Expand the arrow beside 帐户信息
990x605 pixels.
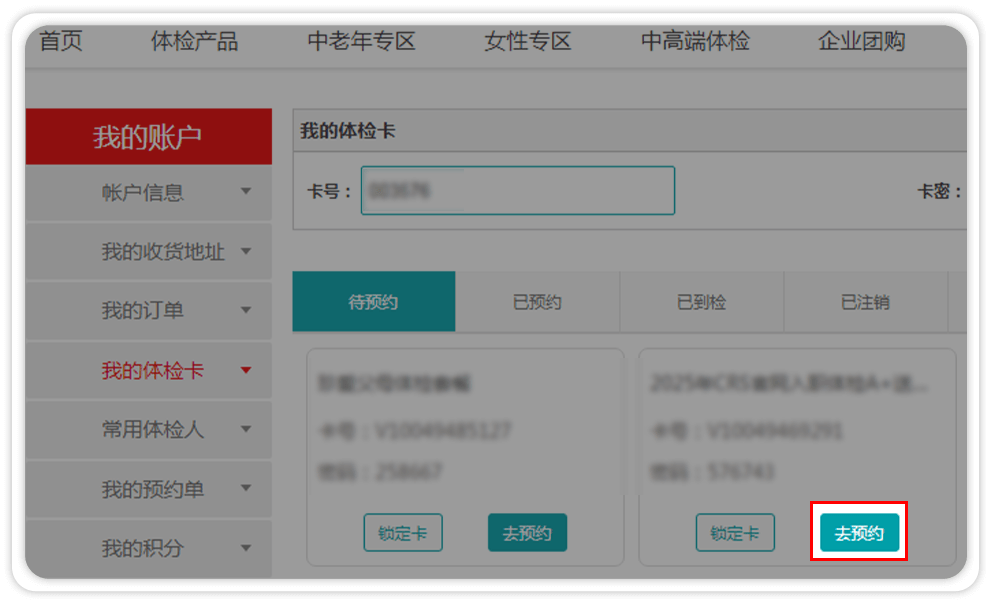(x=246, y=192)
